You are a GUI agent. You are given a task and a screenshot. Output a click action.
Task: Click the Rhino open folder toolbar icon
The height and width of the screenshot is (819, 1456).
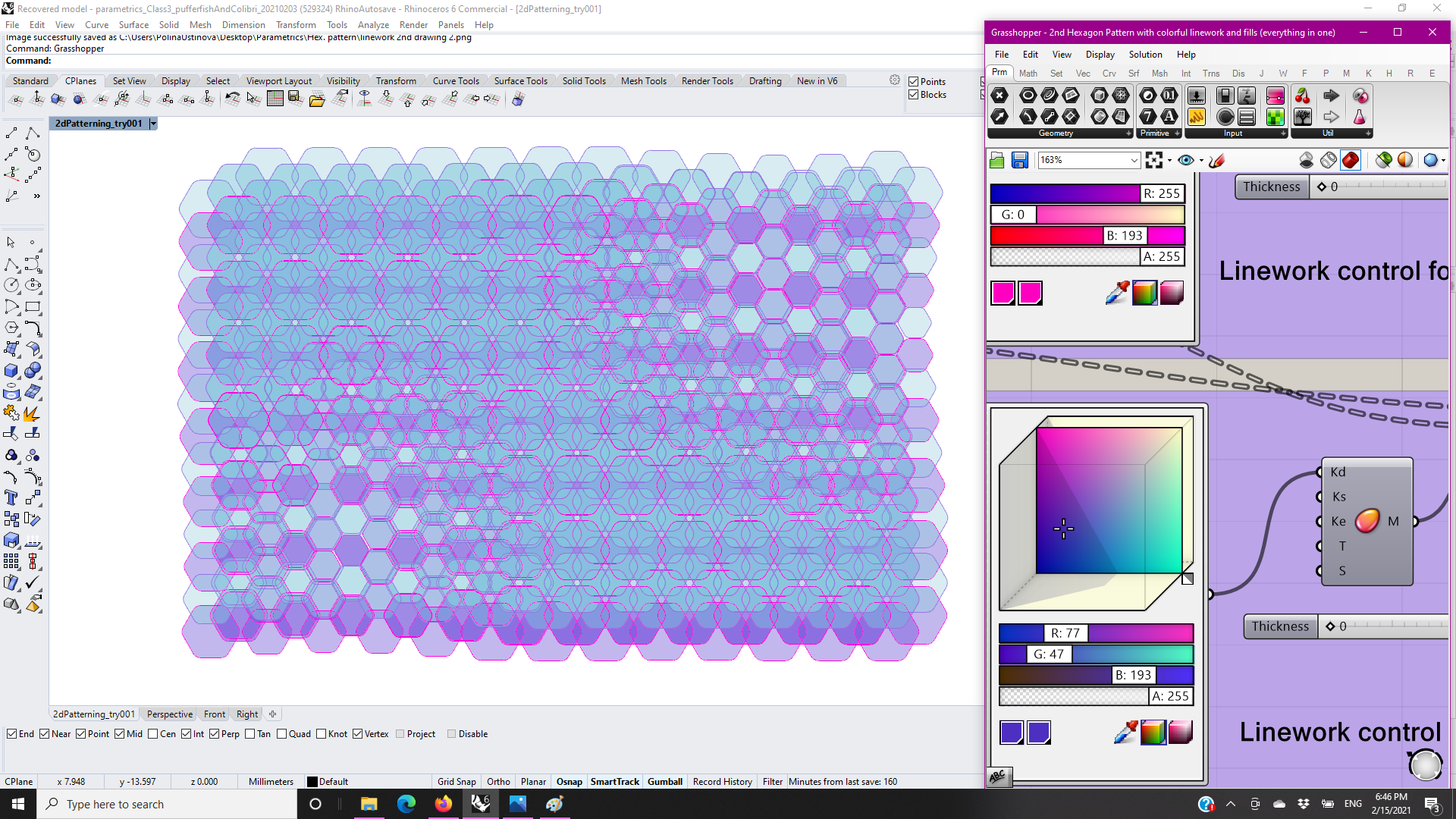pyautogui.click(x=317, y=99)
